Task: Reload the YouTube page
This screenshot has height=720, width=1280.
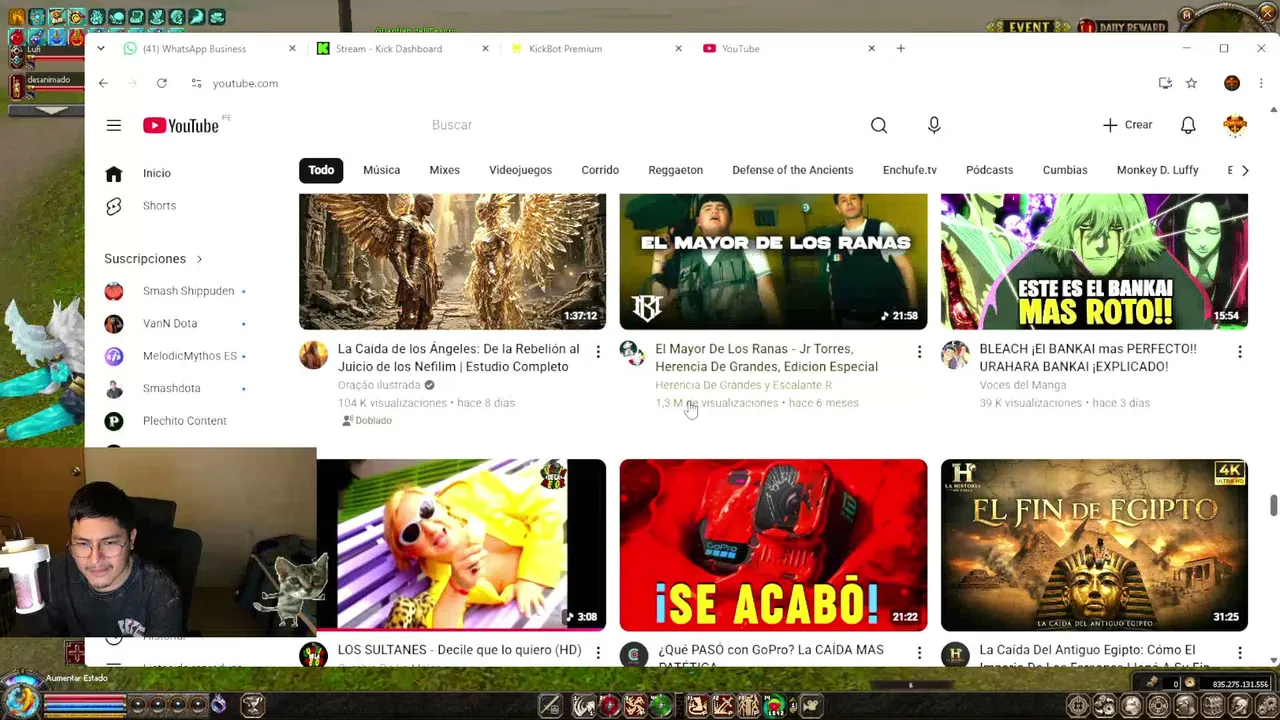Action: tap(162, 83)
